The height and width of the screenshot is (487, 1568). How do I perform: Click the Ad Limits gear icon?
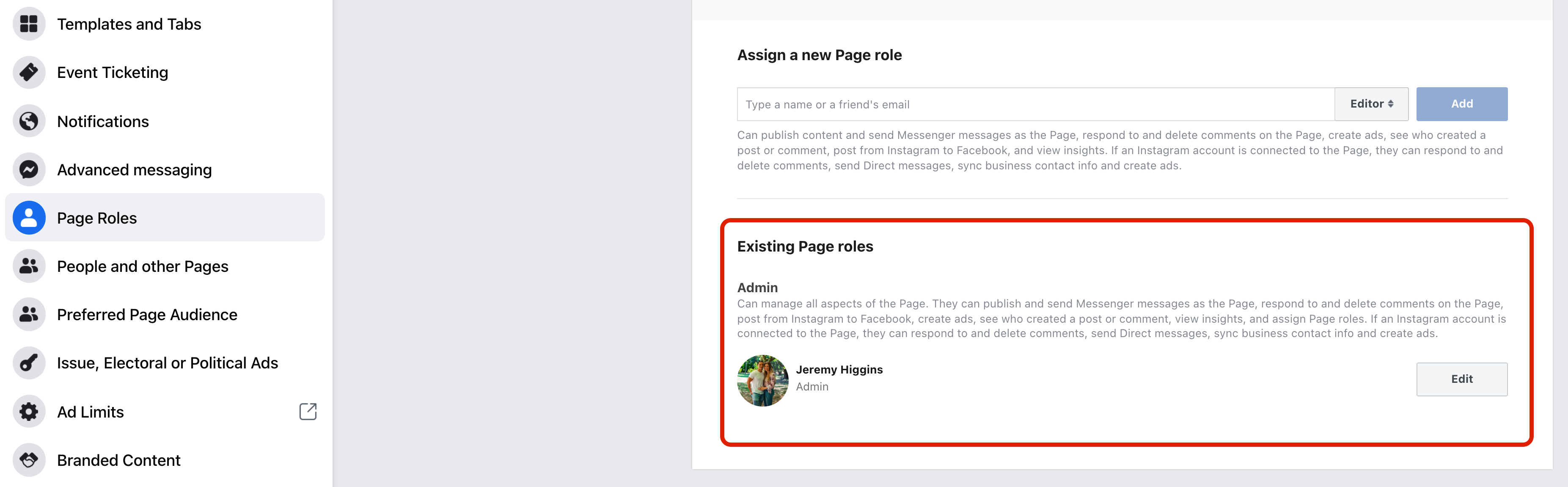point(29,412)
